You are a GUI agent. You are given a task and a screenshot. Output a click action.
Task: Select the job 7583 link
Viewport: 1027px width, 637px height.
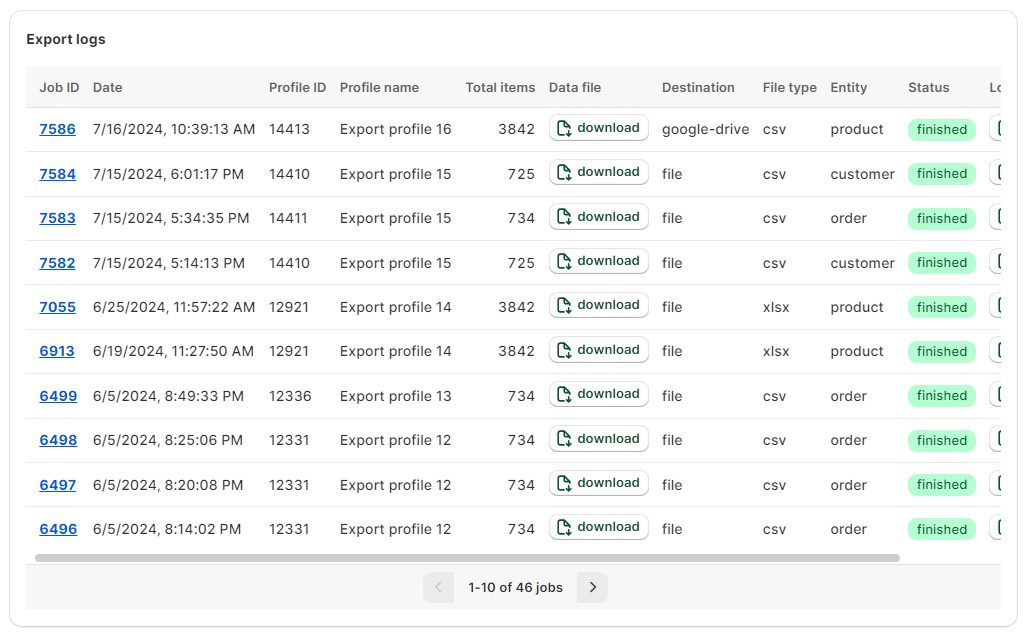(57, 218)
